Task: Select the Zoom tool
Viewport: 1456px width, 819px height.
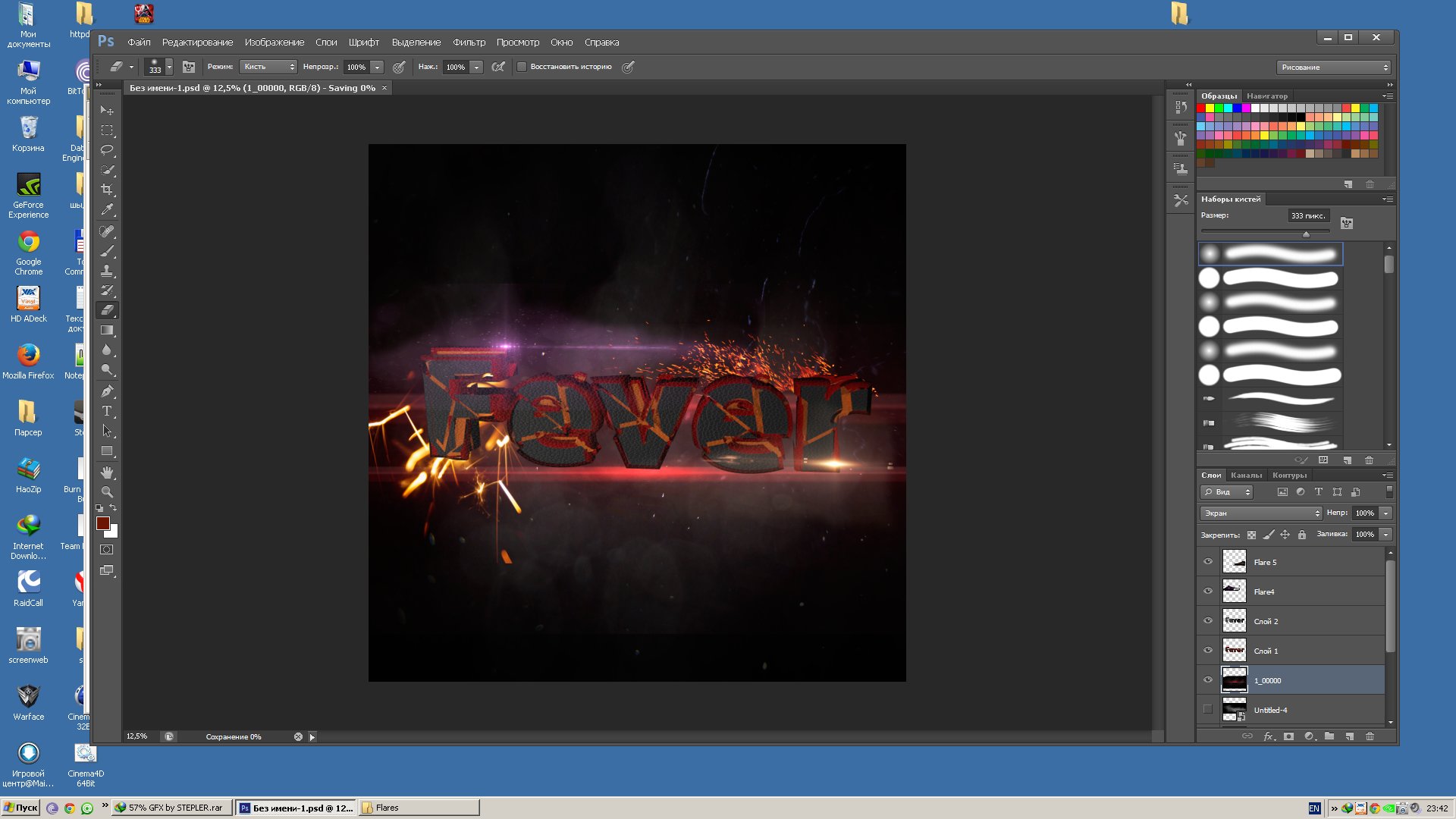Action: pos(107,492)
